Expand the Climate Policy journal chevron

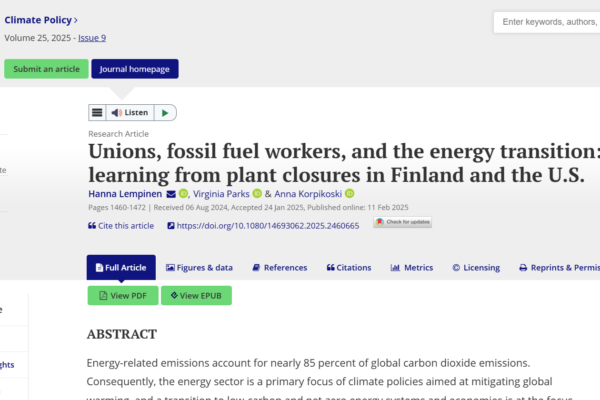coord(76,20)
